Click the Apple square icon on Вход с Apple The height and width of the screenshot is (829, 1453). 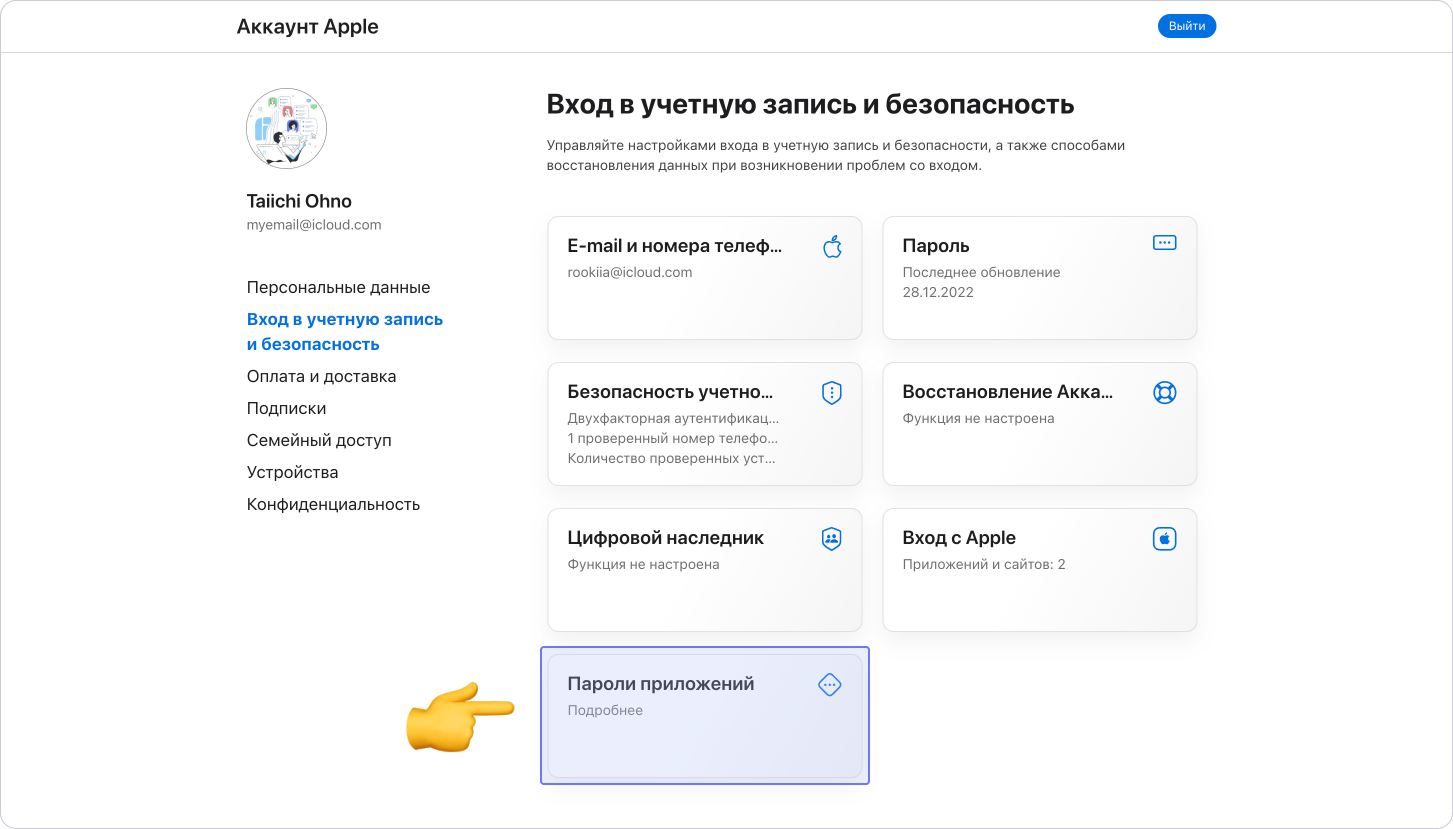[x=1164, y=539]
